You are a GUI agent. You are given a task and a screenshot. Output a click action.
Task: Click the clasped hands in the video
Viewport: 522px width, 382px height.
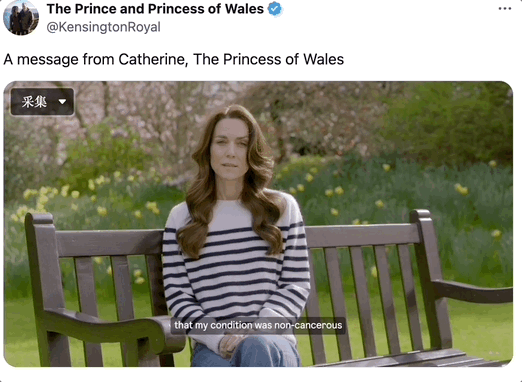click(x=230, y=347)
